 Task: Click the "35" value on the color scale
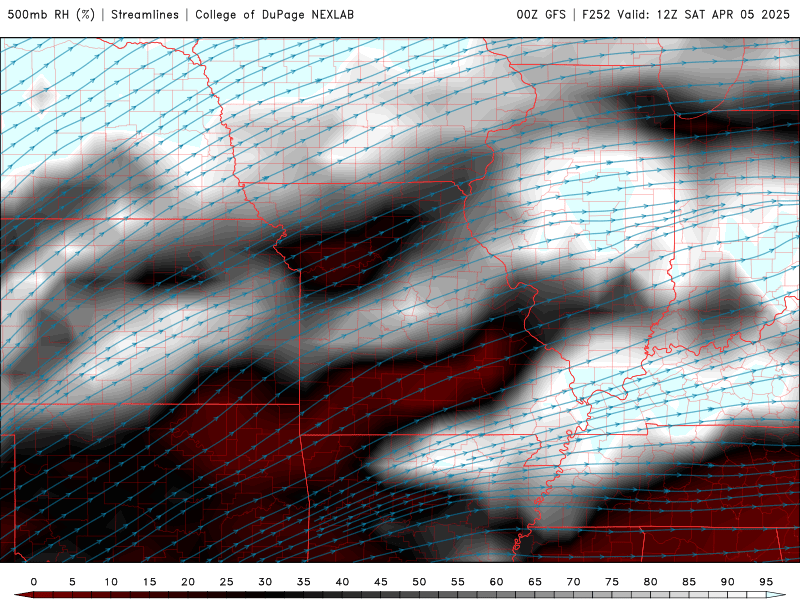(304, 582)
